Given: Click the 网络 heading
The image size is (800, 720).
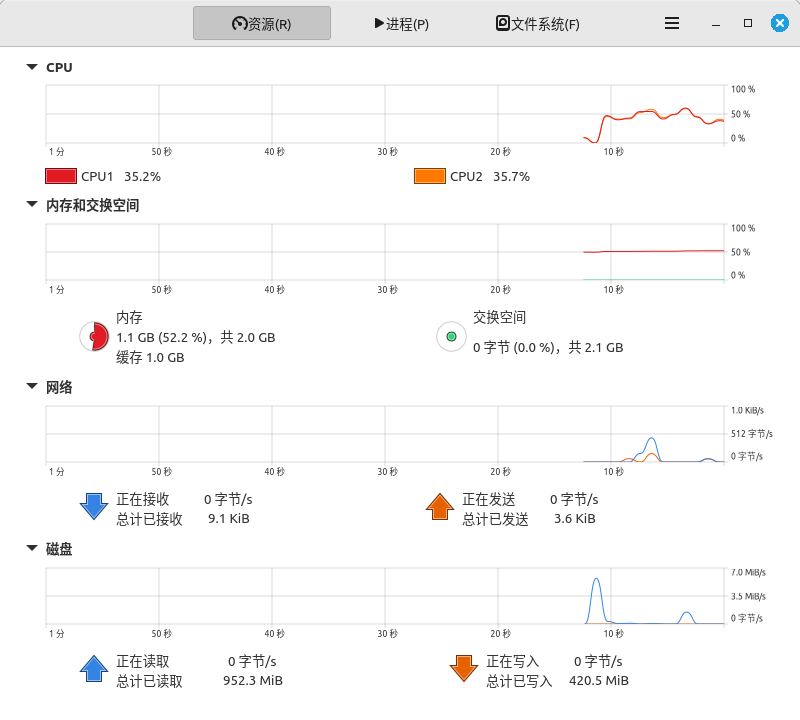Looking at the screenshot, I should 59,387.
